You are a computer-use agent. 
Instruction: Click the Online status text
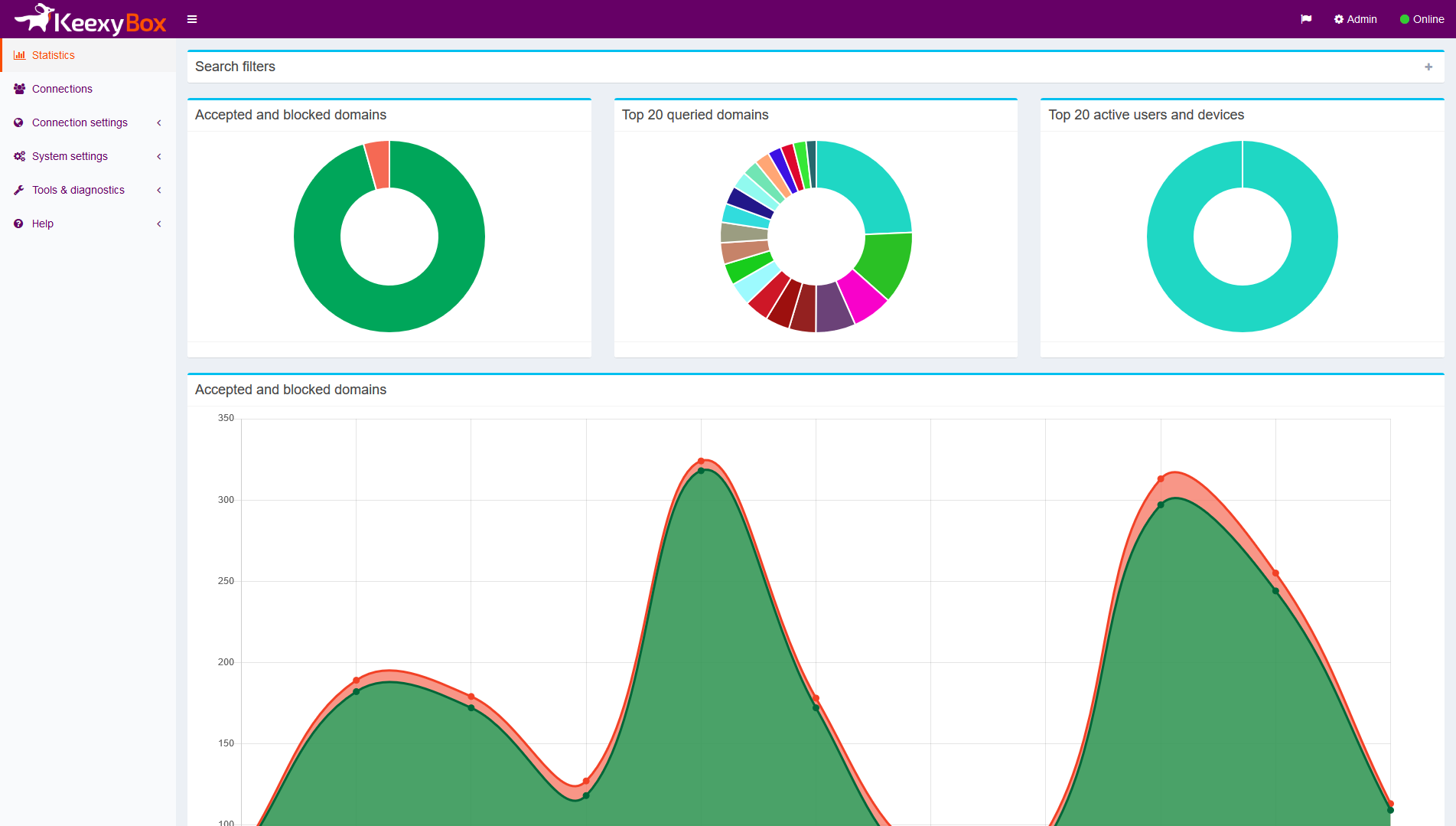point(1428,19)
